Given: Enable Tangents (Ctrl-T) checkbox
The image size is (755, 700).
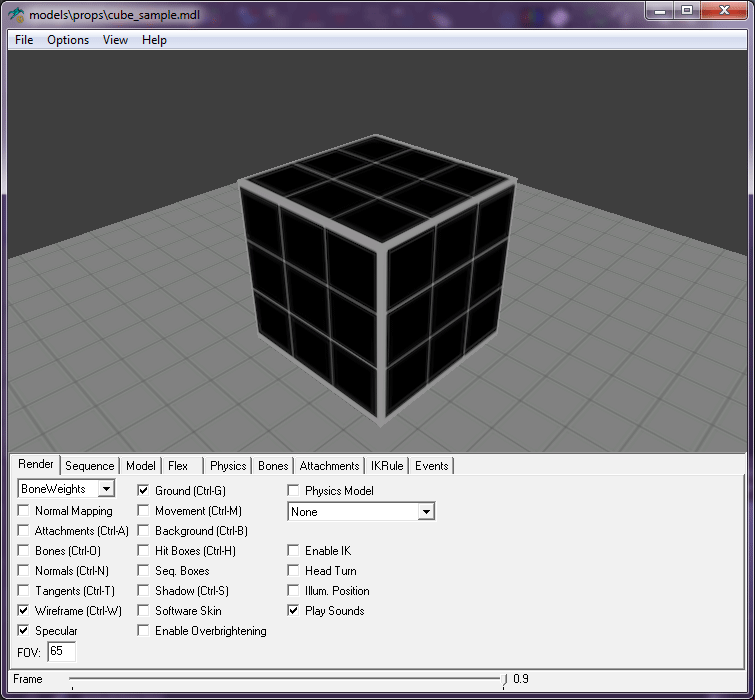Looking at the screenshot, I should tap(23, 590).
